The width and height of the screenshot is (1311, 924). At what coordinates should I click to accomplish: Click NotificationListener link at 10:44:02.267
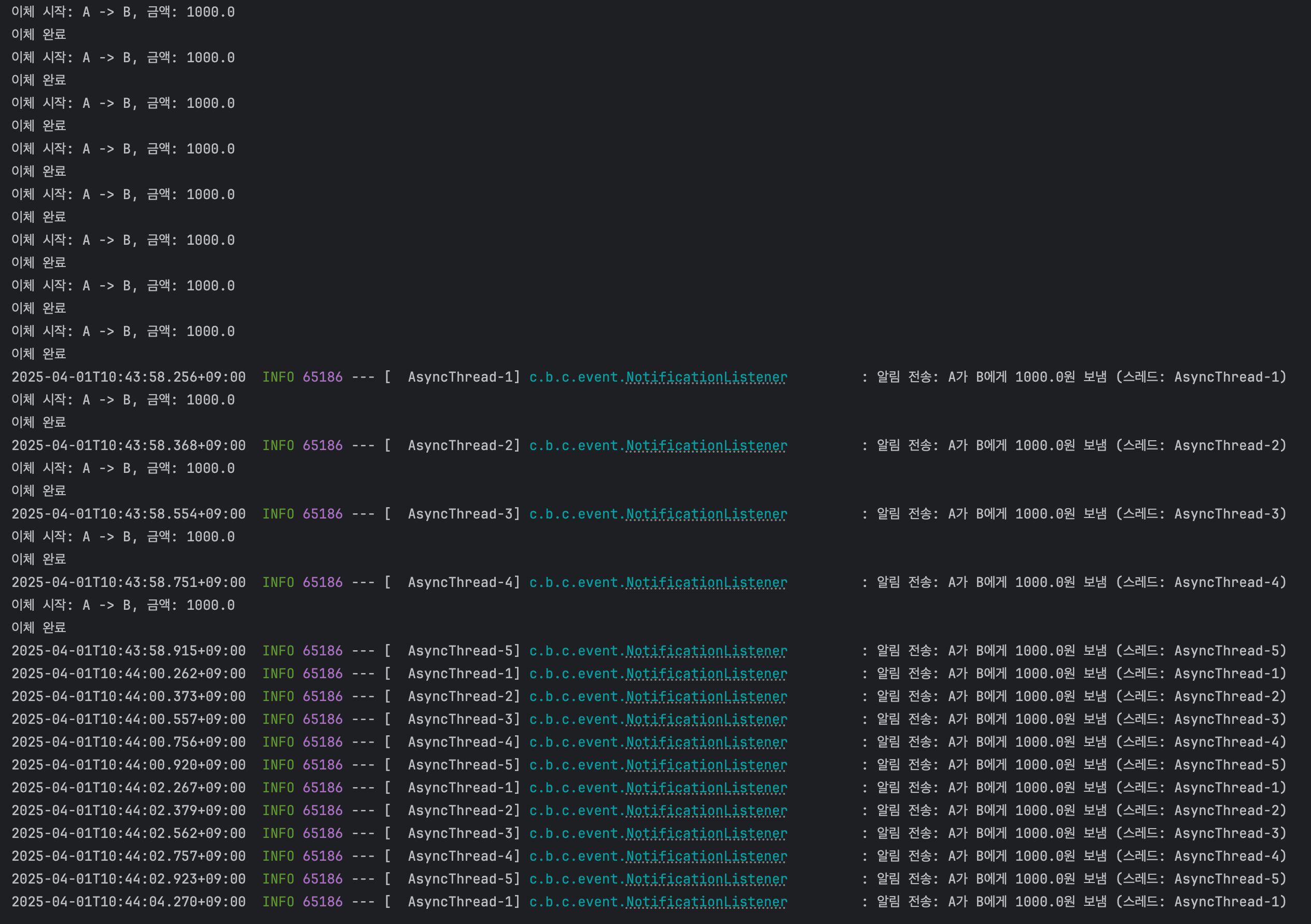[706, 789]
